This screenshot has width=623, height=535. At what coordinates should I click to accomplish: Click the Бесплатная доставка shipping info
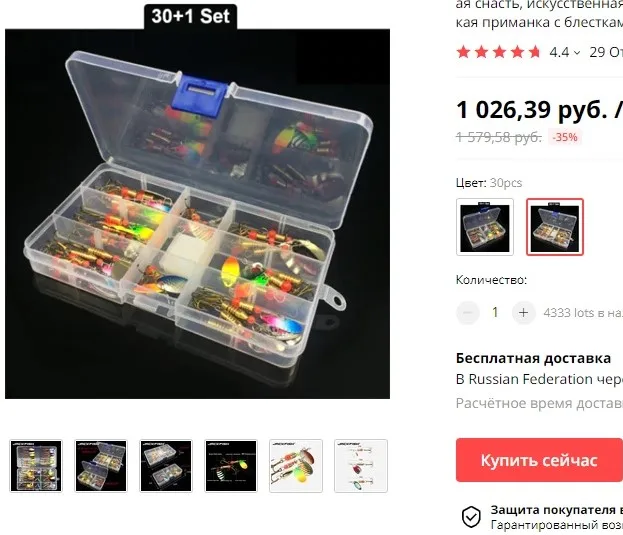(x=533, y=358)
